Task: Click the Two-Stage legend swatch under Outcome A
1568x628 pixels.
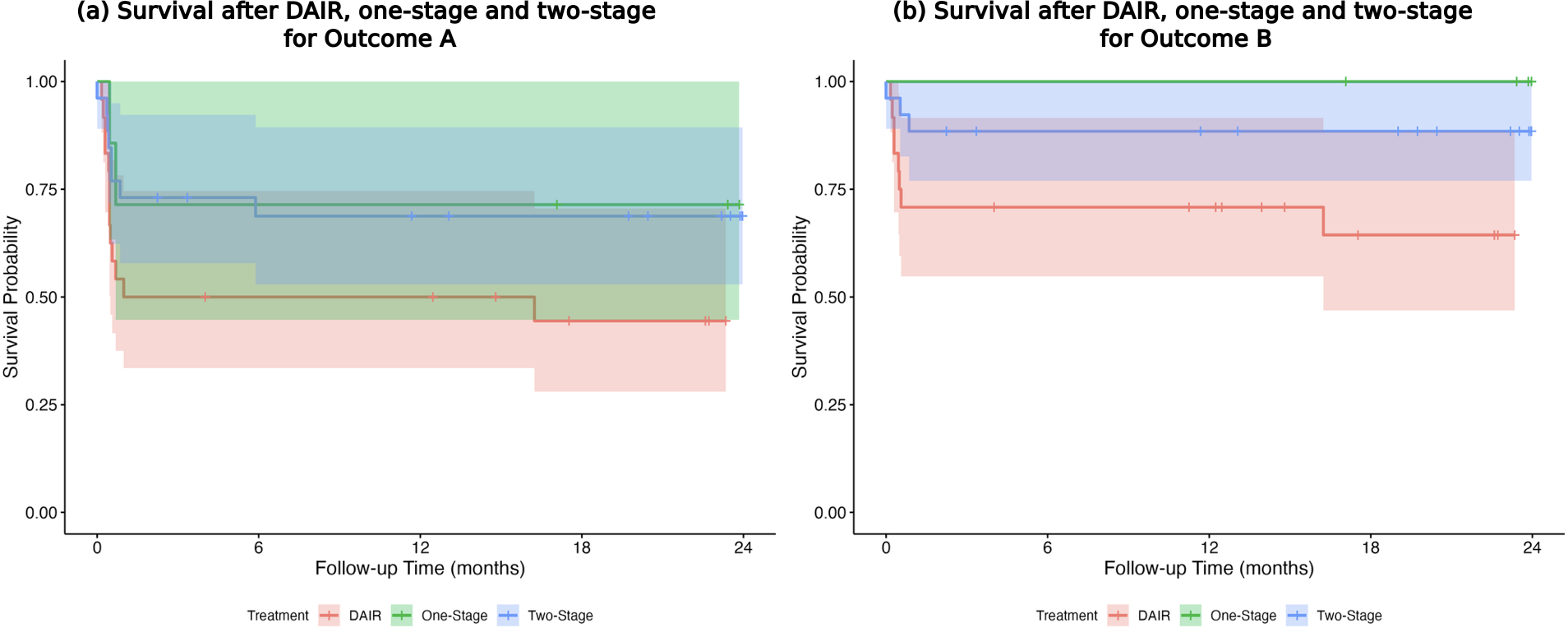Action: click(508, 615)
